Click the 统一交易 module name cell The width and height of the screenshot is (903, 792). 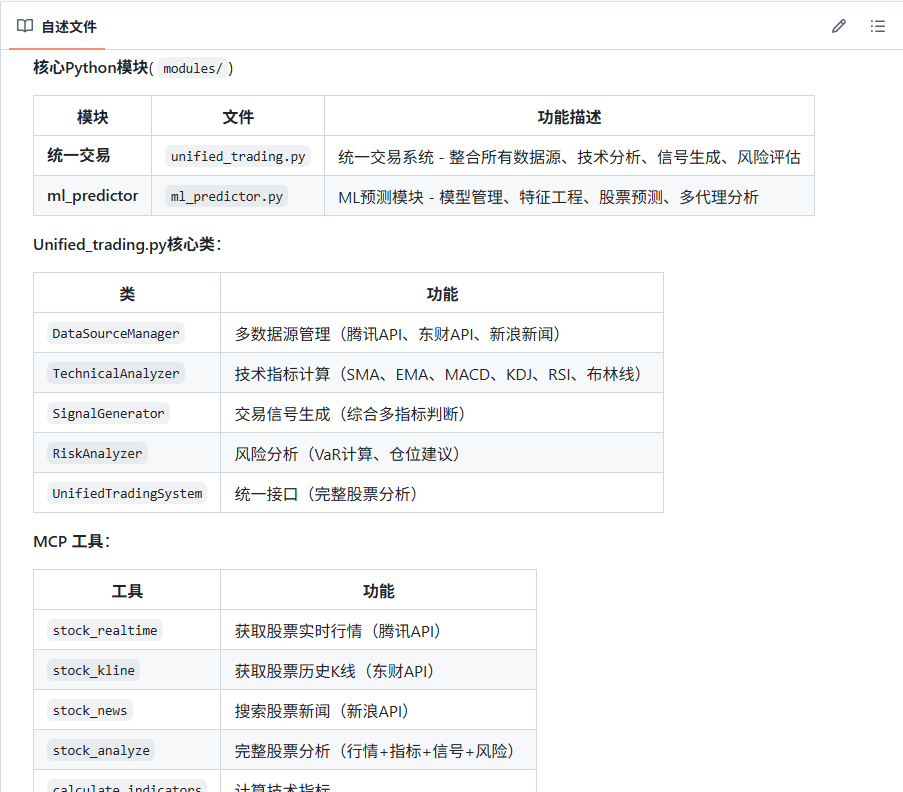[79, 156]
